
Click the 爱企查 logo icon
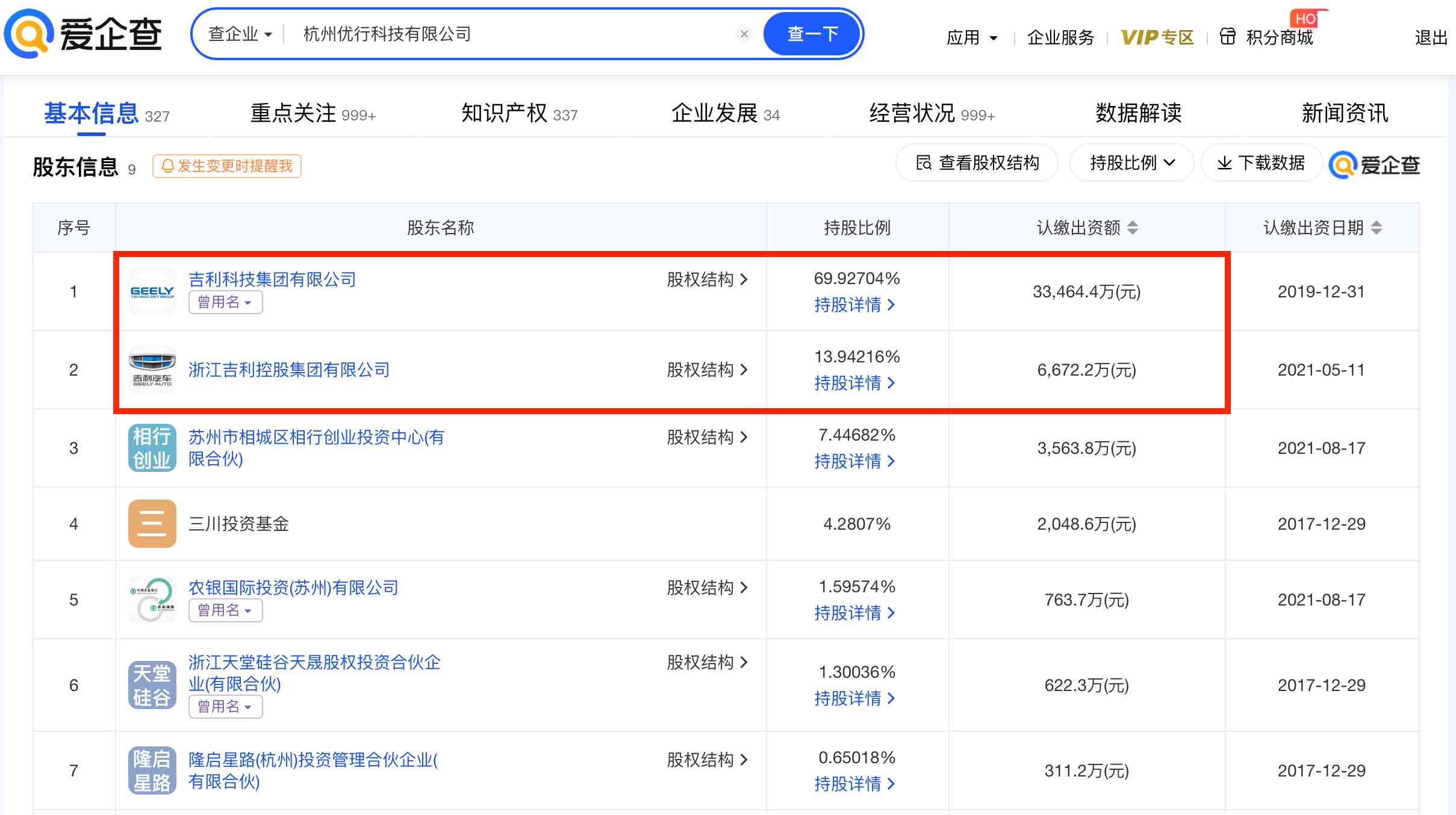click(29, 34)
